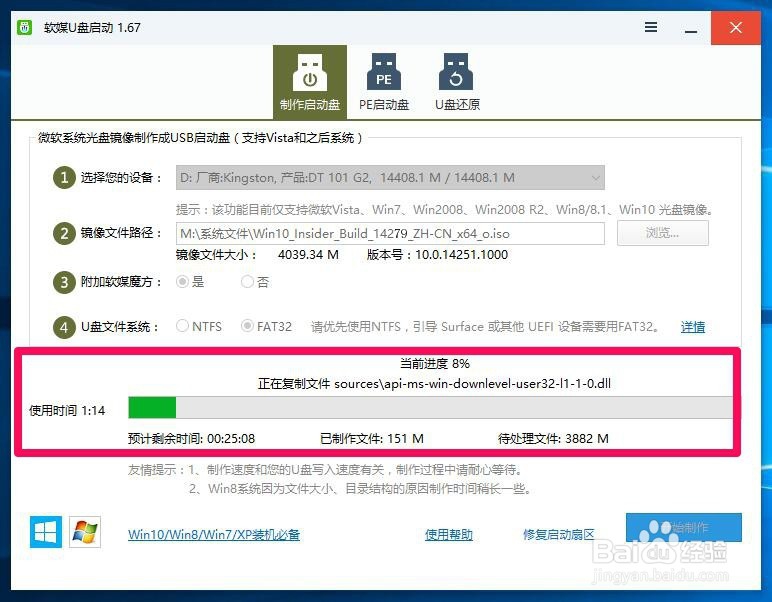Image resolution: width=772 pixels, height=602 pixels.
Task: Click the 已制作文件: 151 M text
Action: pyautogui.click(x=372, y=439)
